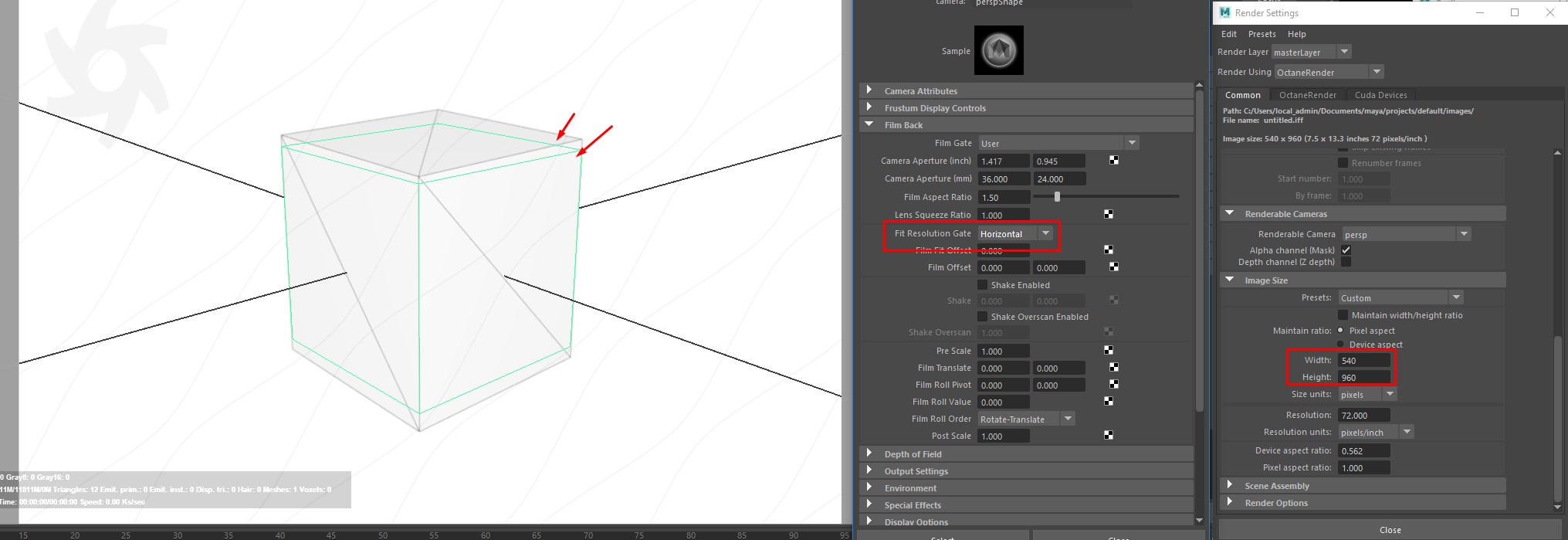Click map button beside Film Offset
This screenshot has width=1568, height=540.
click(x=1114, y=267)
